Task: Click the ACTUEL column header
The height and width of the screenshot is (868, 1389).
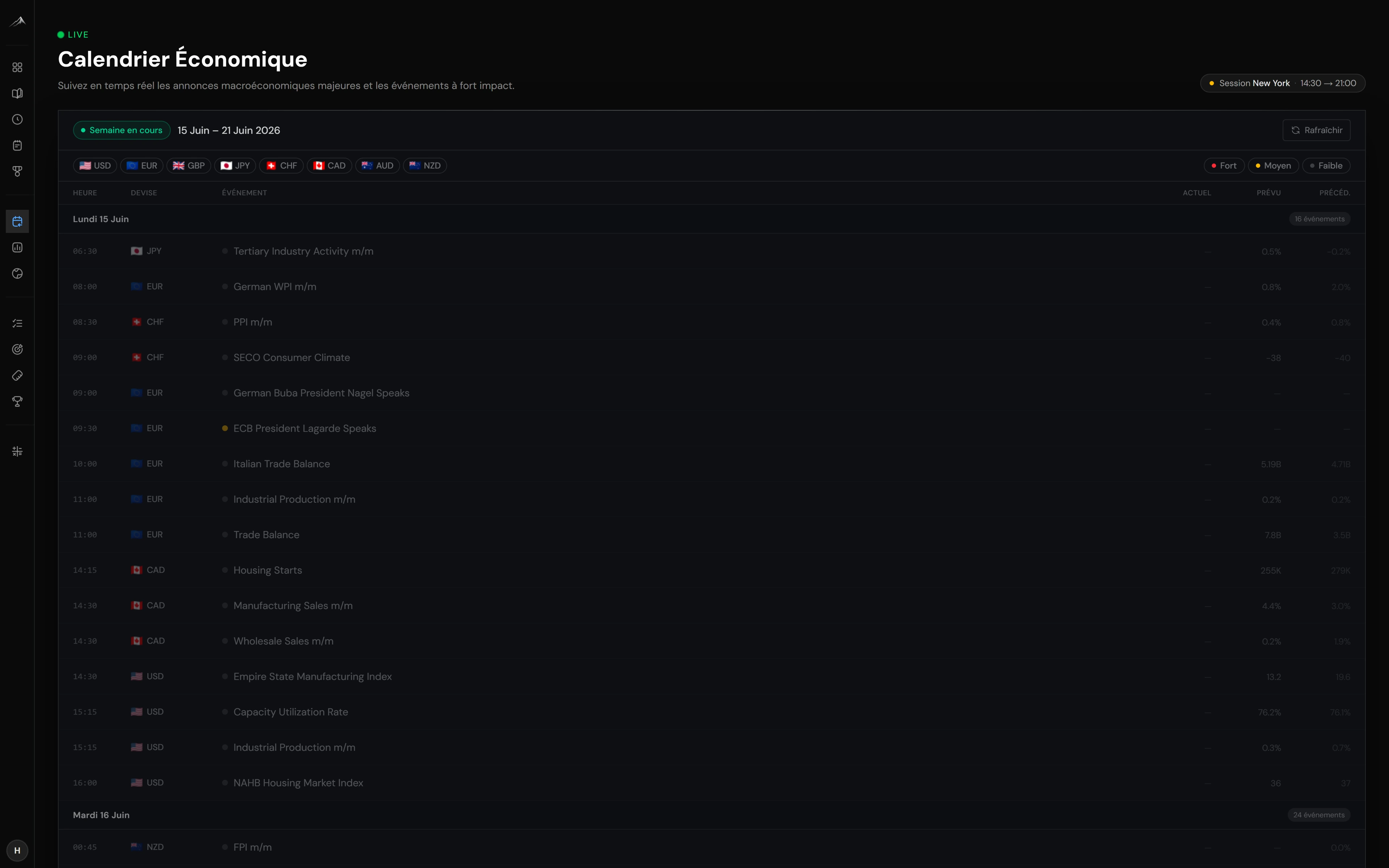Action: (1197, 193)
